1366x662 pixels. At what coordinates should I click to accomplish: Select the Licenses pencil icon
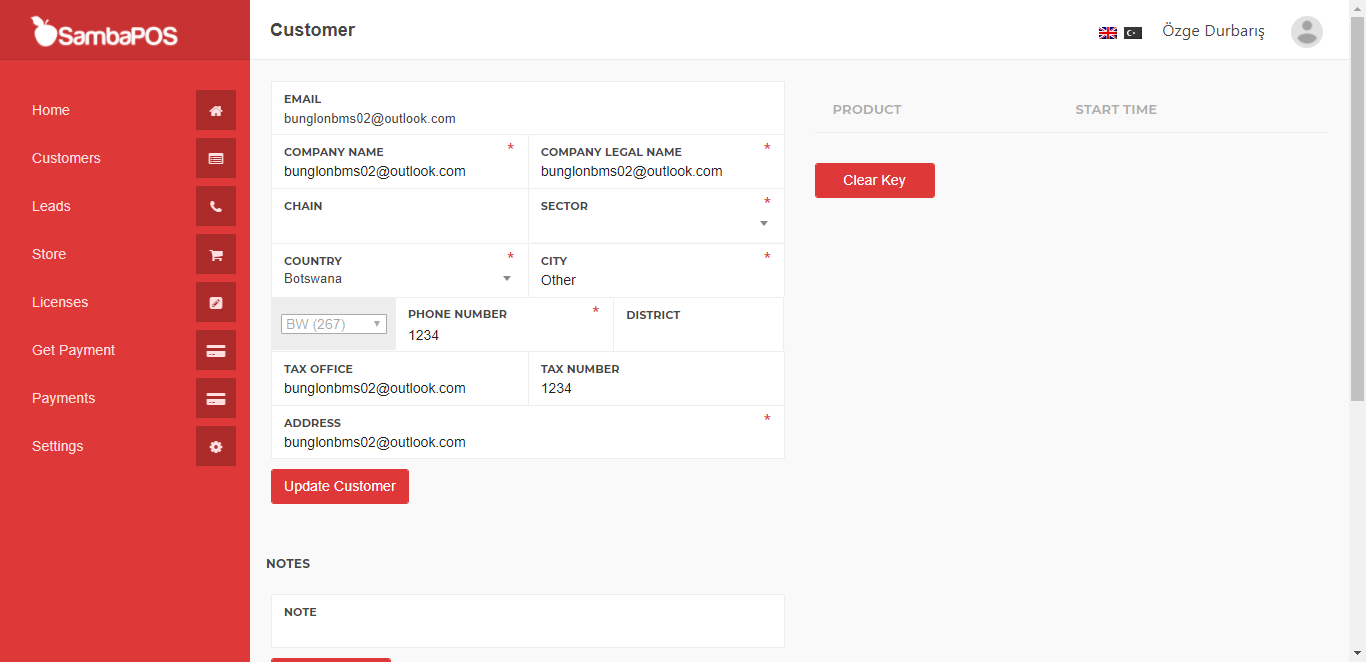tap(215, 302)
